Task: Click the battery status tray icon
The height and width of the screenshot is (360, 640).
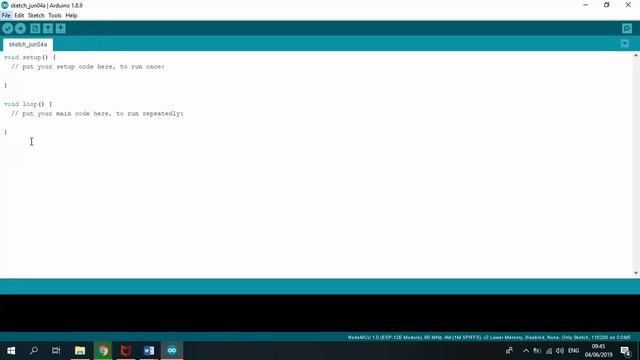Action: pos(537,351)
